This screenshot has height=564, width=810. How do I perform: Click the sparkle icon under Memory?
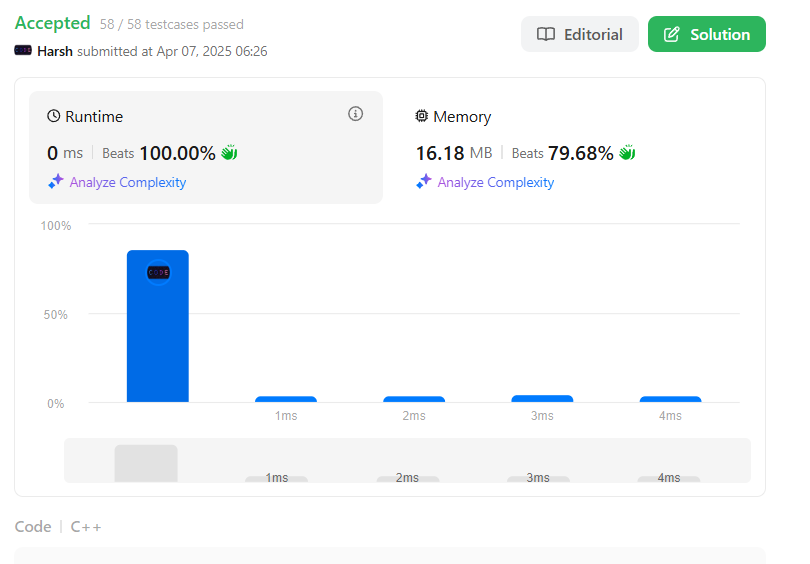[x=424, y=181]
